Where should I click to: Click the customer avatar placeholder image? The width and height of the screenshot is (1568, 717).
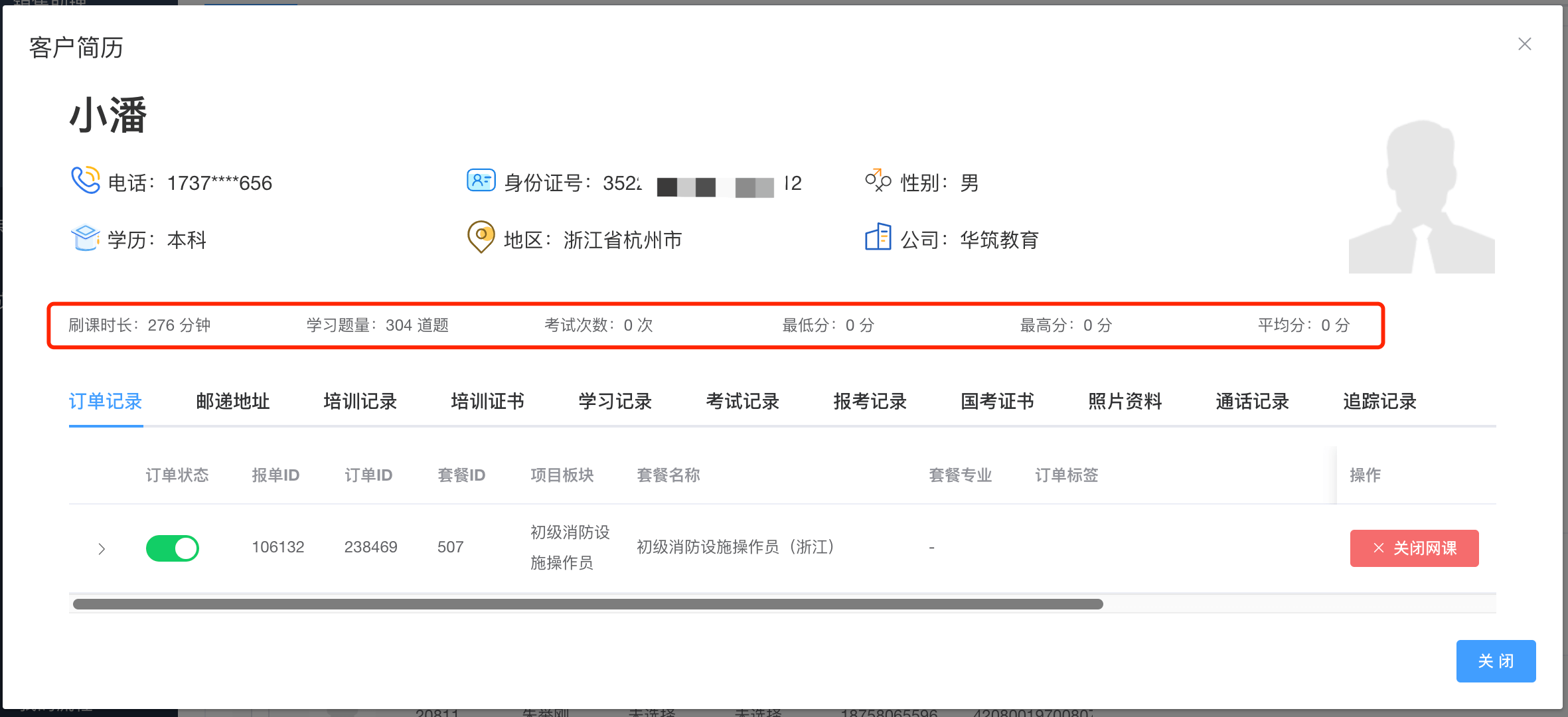click(1421, 197)
